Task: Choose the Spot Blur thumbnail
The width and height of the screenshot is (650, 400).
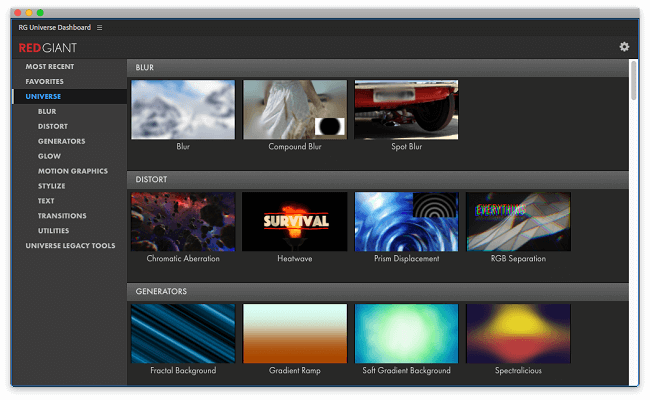Action: [x=406, y=109]
